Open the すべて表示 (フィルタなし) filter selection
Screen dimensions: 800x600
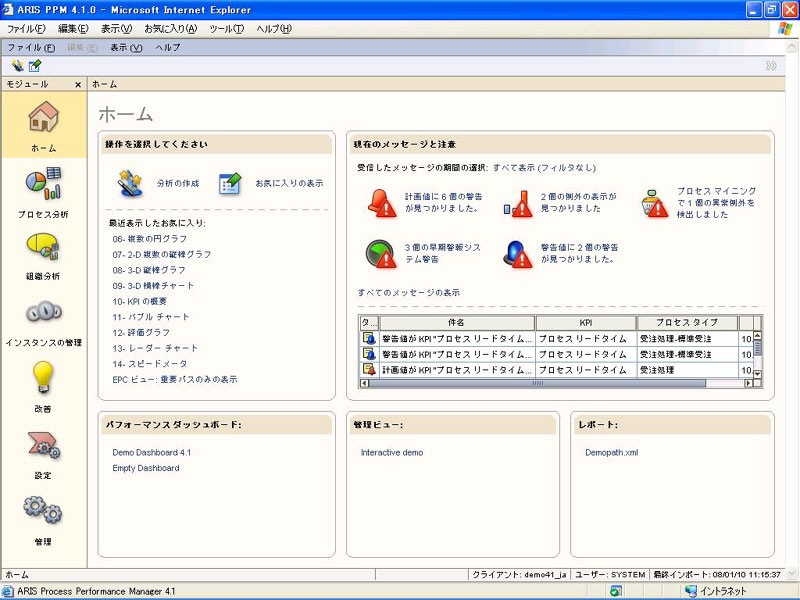pos(544,167)
